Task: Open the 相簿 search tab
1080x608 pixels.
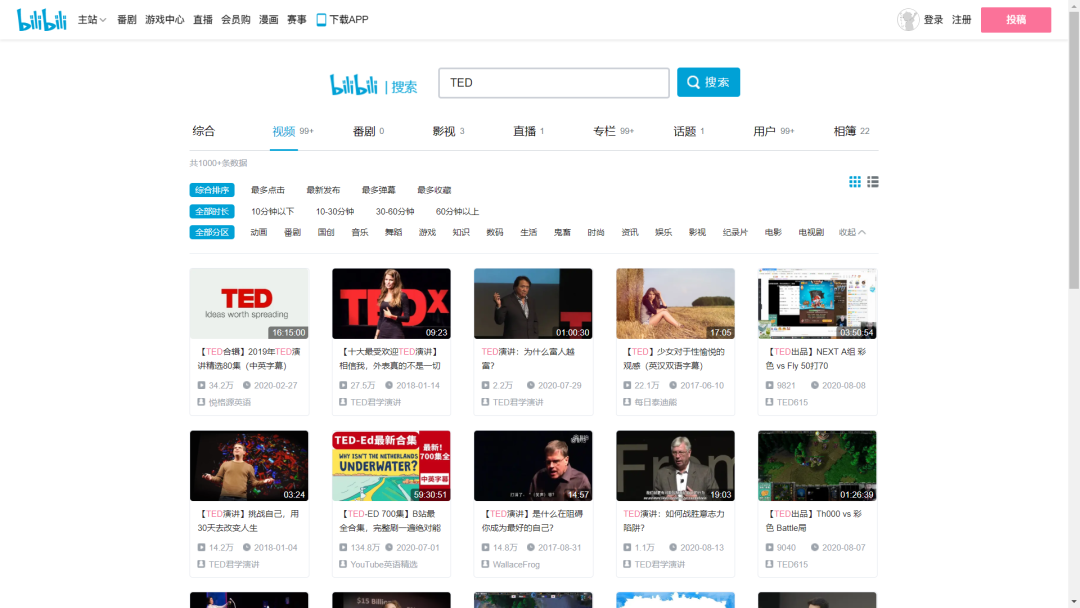Action: point(851,131)
